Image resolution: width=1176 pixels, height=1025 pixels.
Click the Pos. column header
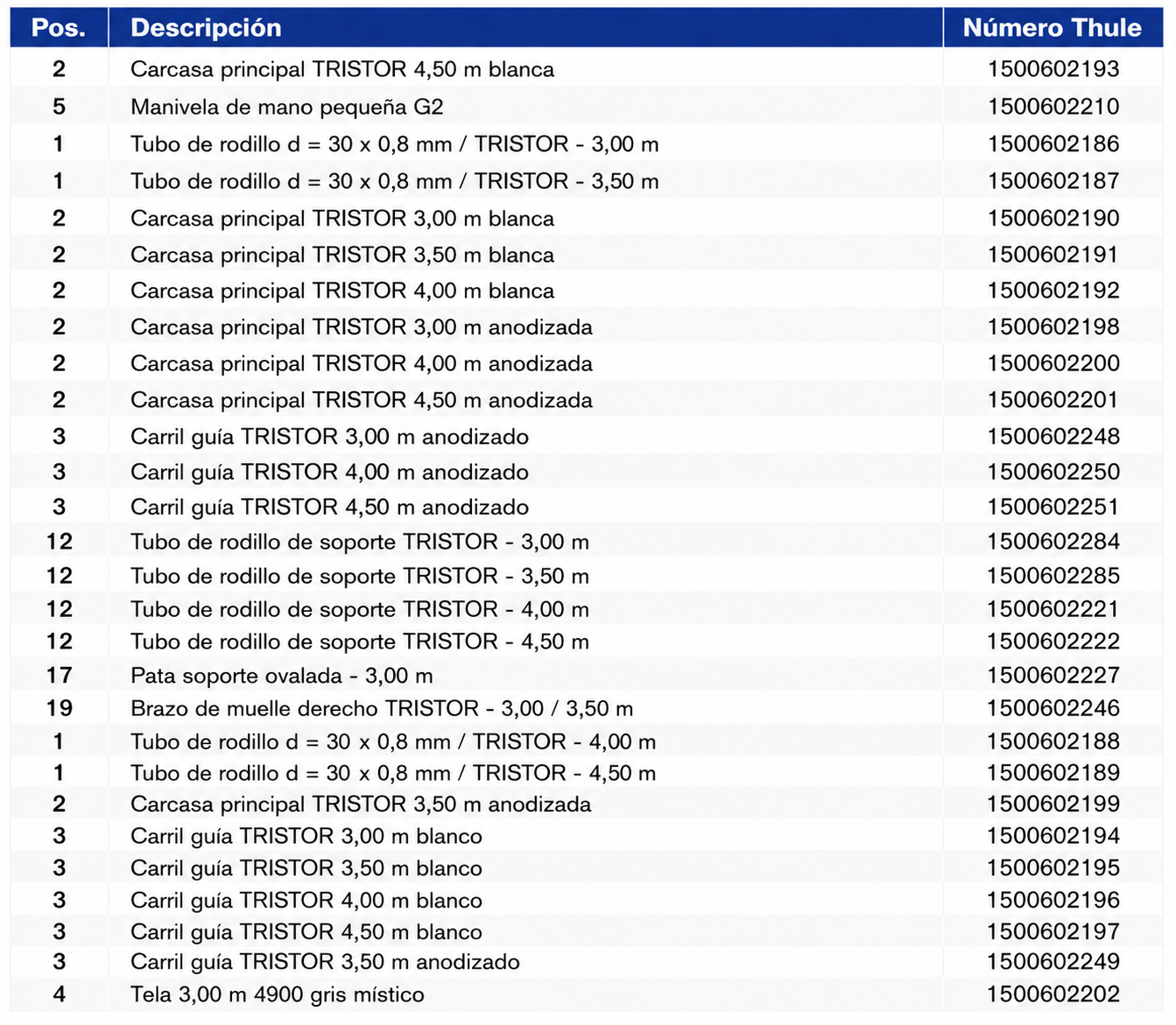point(59,28)
